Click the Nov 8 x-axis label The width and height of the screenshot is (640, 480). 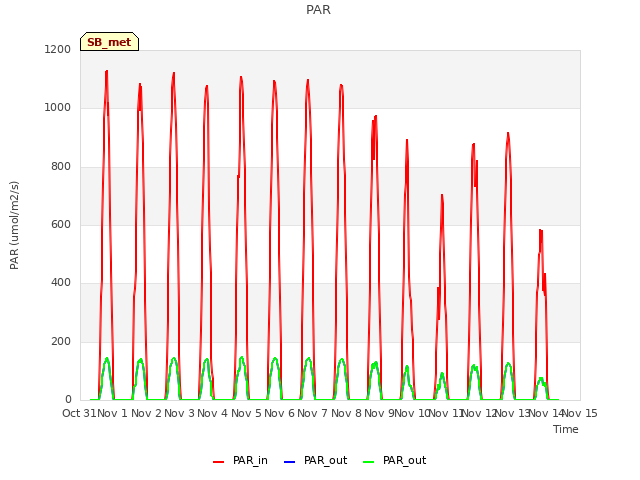tap(346, 413)
